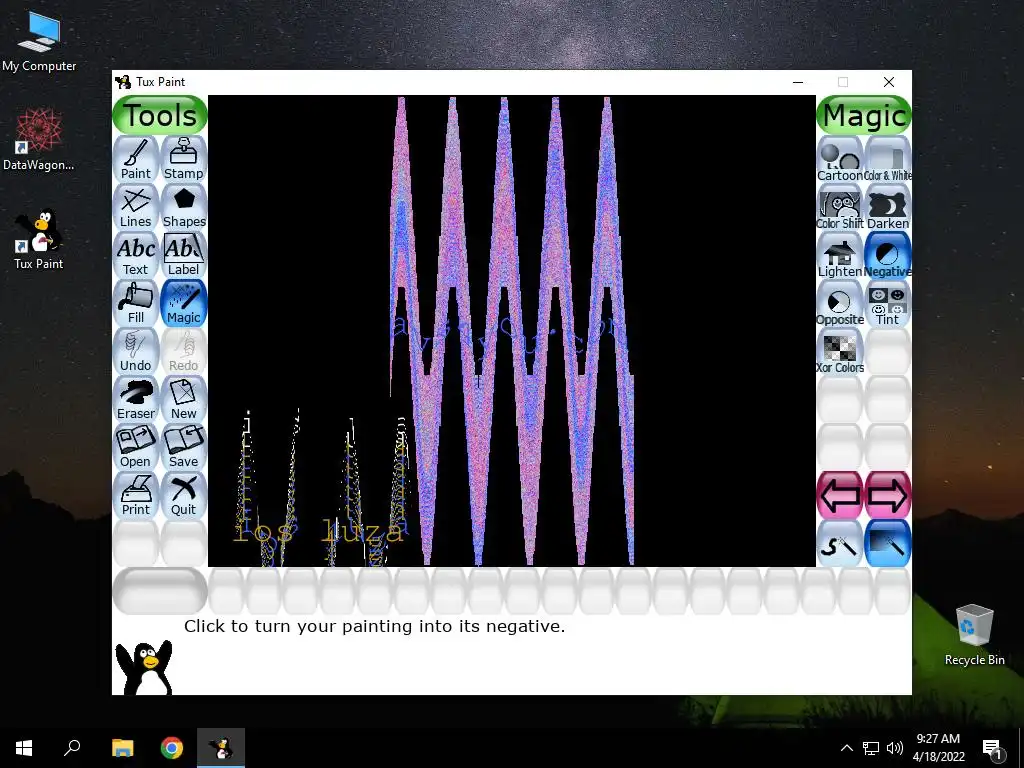Screen dimensions: 1024x768
Task: Print the drawing
Action: tap(136, 494)
